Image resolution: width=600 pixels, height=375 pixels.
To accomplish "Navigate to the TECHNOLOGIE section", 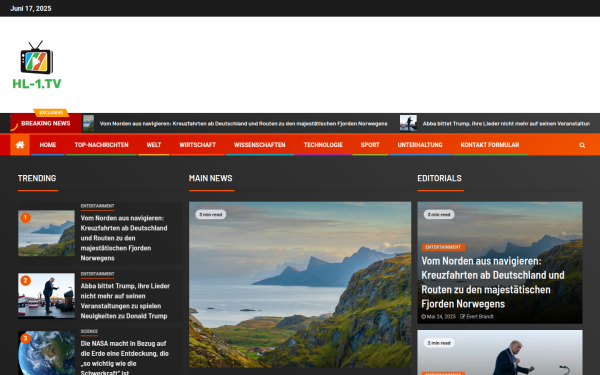I will (x=323, y=145).
